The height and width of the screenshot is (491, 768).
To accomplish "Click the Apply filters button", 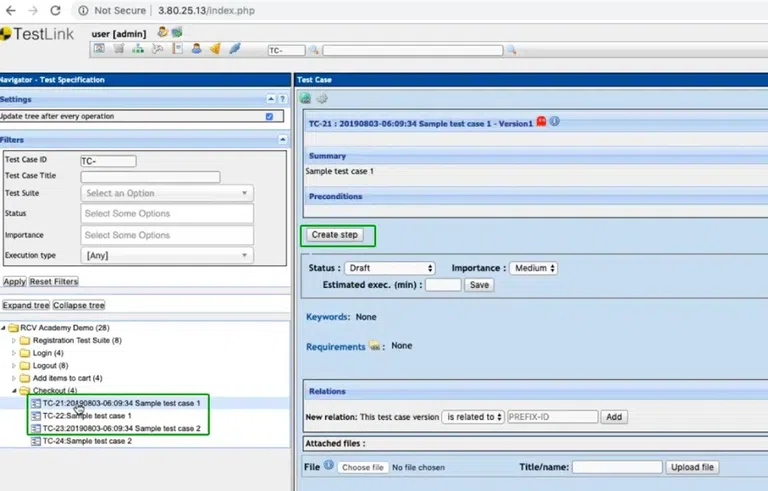I will [15, 282].
